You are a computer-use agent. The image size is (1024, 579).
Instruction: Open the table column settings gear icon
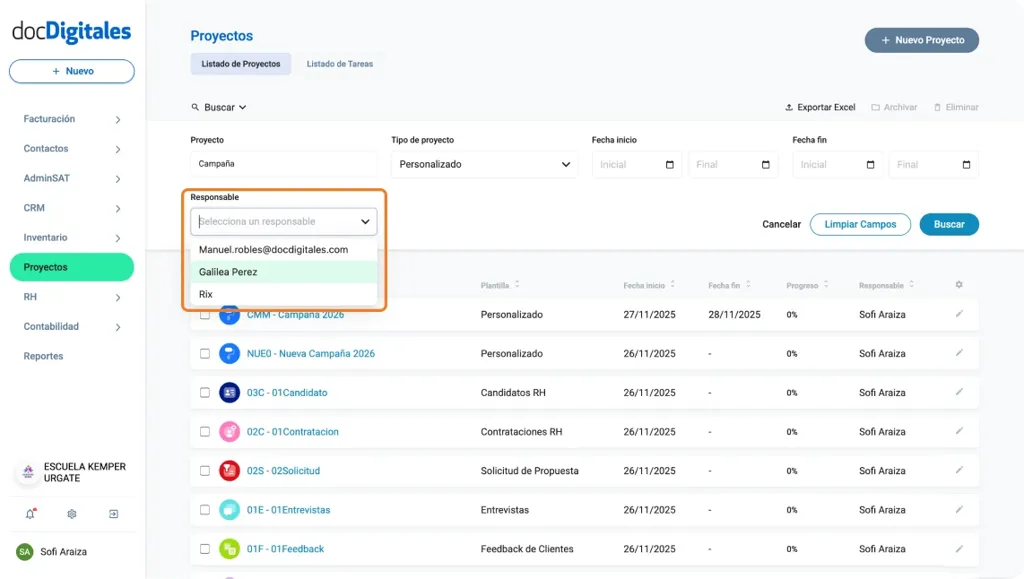(958, 284)
